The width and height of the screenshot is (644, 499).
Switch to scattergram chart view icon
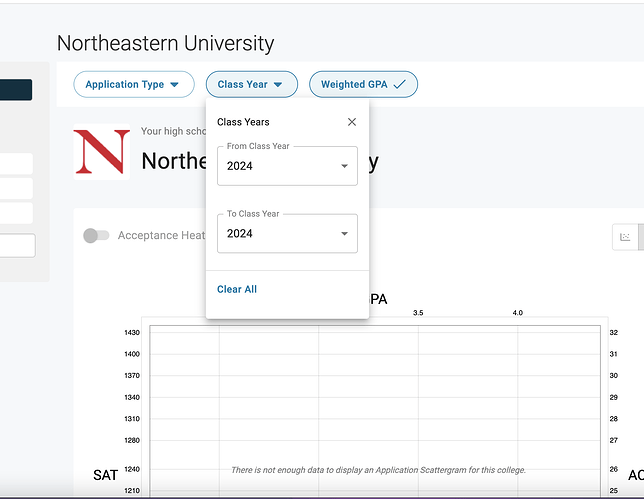coord(625,237)
